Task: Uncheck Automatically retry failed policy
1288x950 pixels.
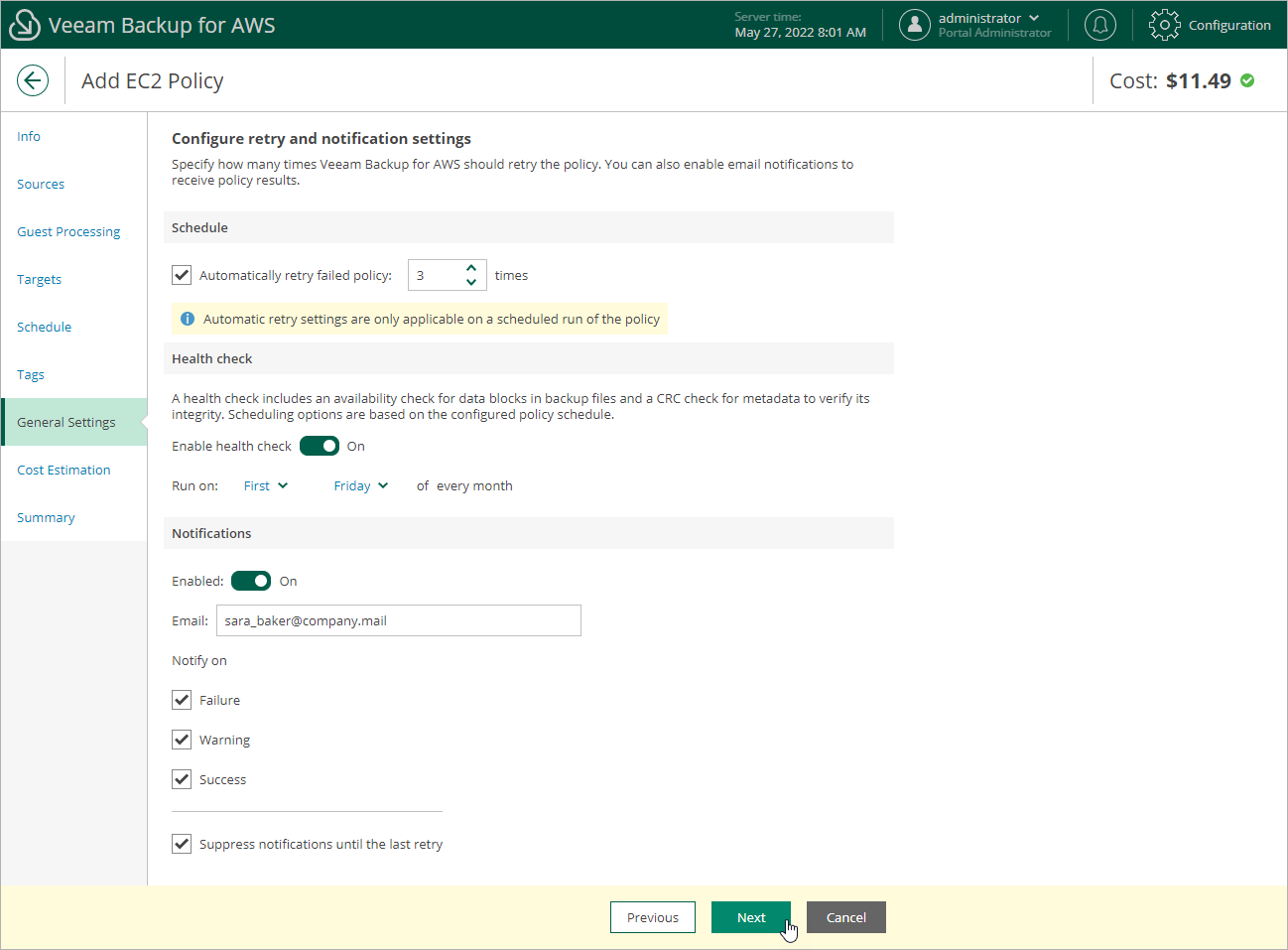Action: pos(181,275)
